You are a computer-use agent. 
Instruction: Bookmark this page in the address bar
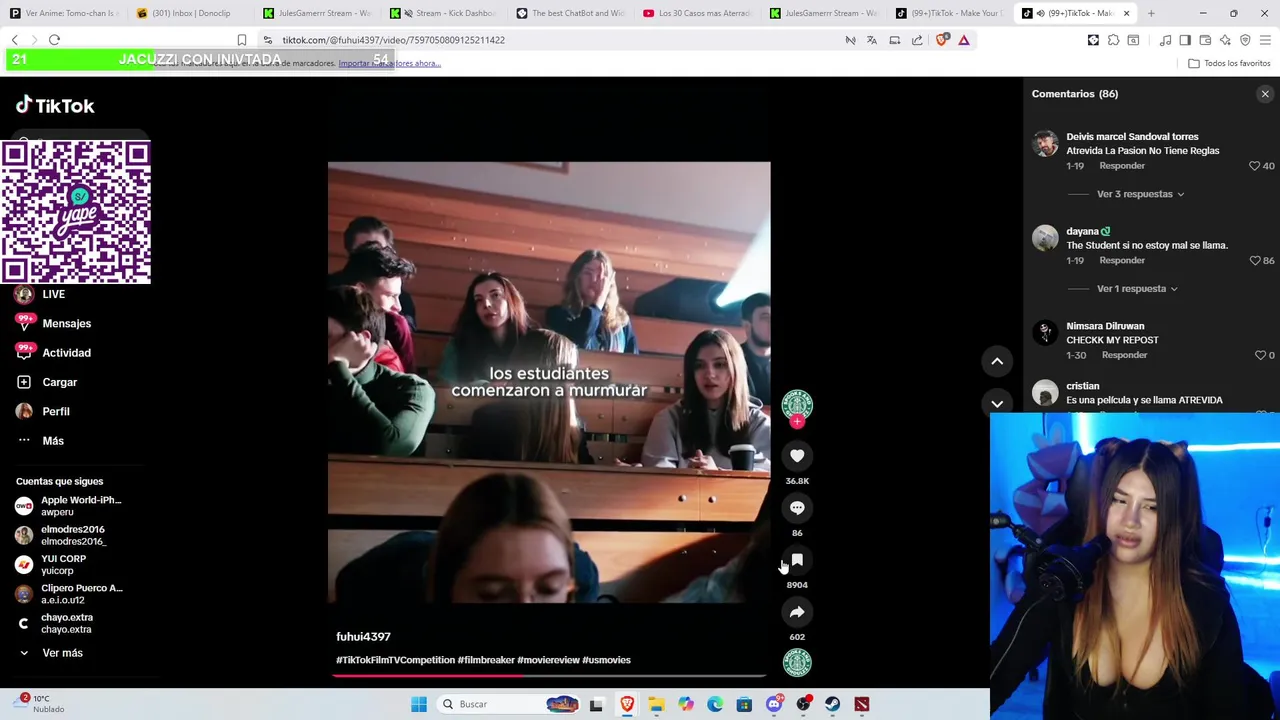click(x=241, y=40)
